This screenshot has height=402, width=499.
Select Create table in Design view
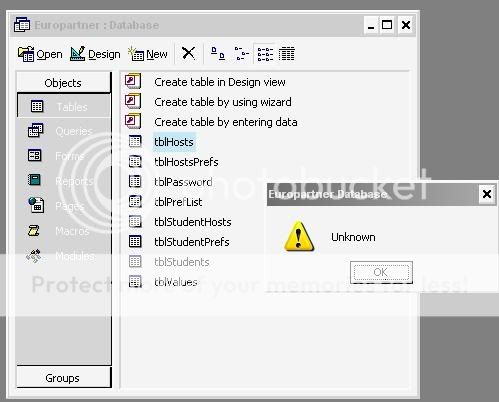pyautogui.click(x=205, y=82)
